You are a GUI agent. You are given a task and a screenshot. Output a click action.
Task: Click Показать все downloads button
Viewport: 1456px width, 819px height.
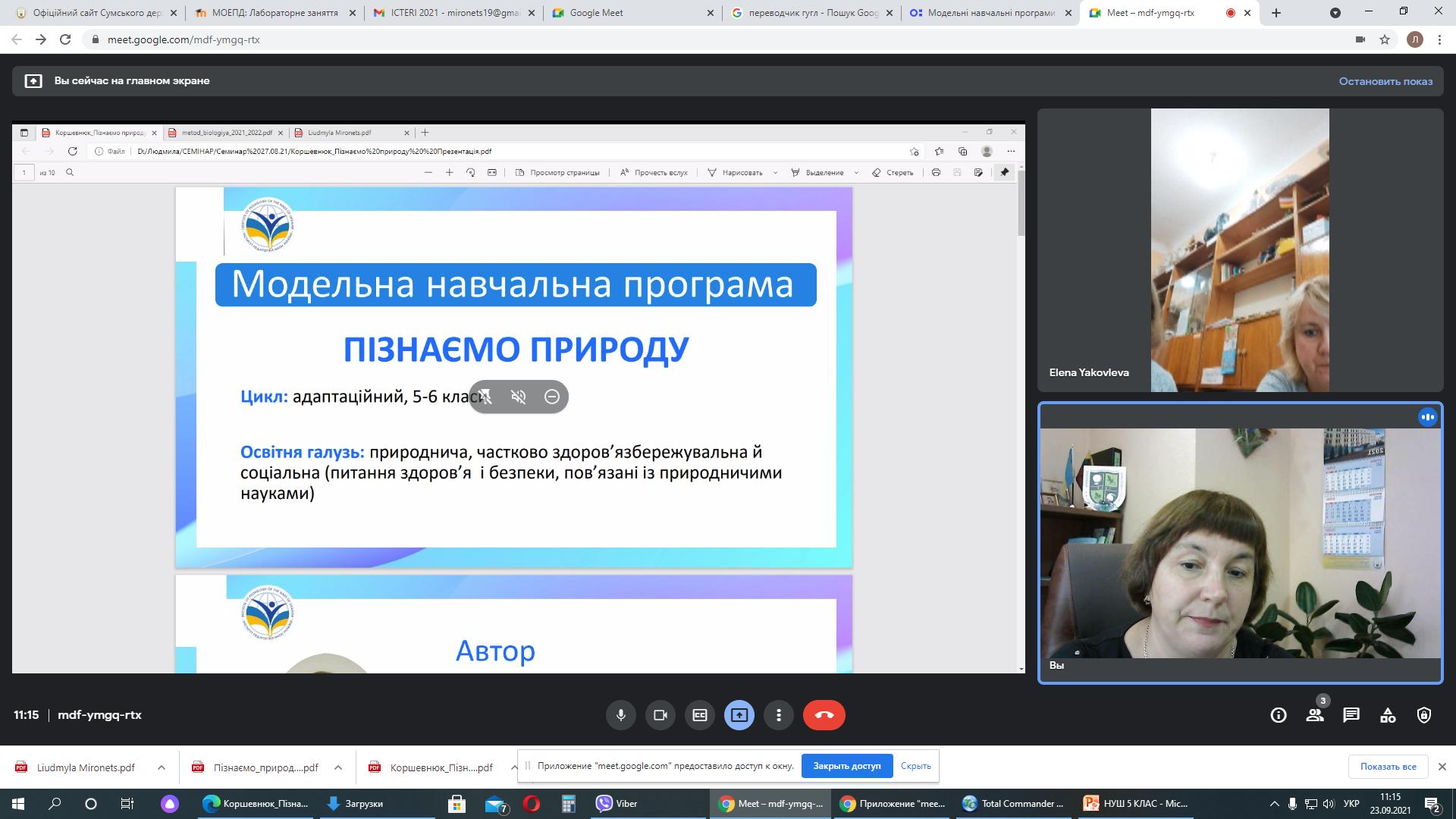1388,767
